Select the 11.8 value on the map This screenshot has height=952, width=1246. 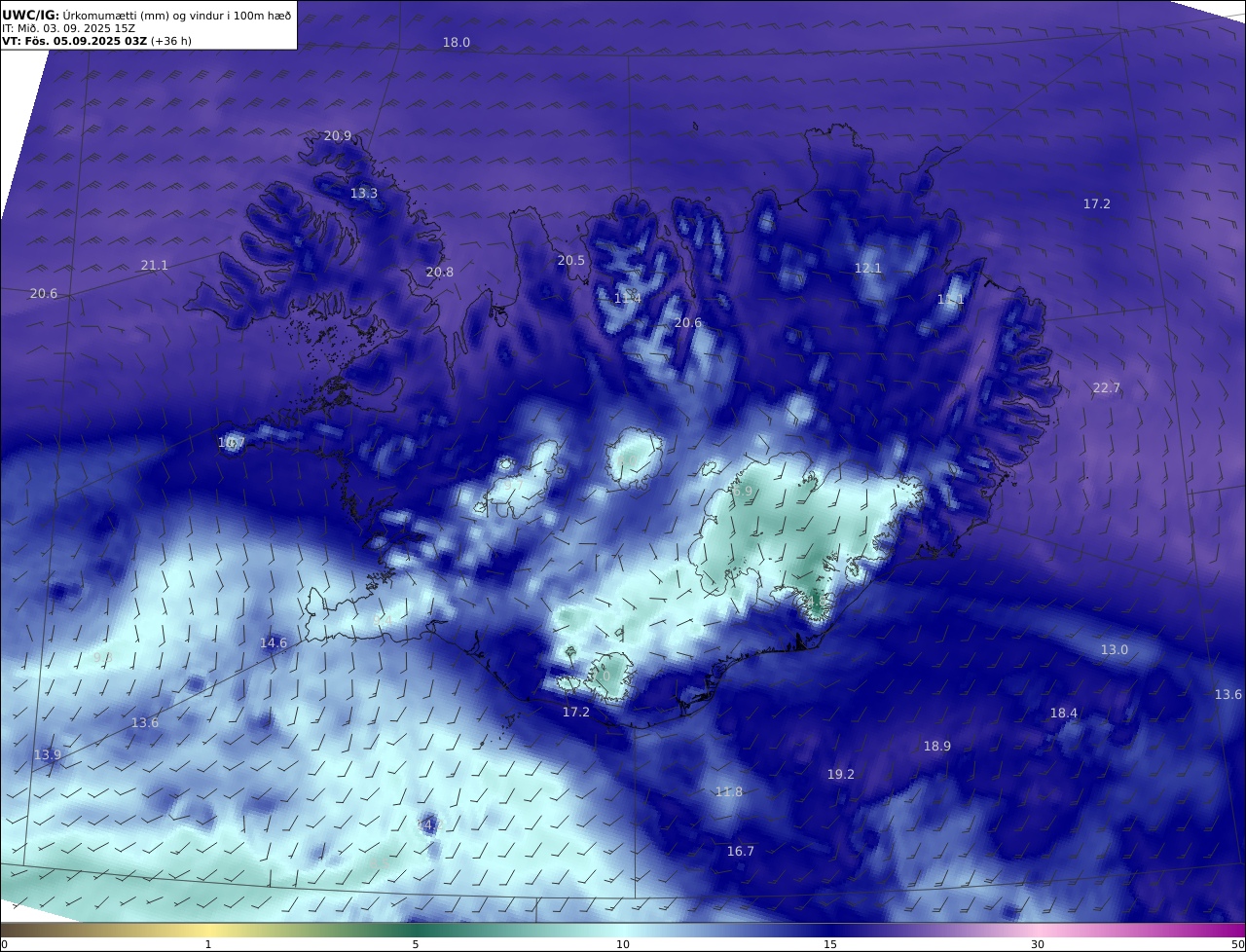point(729,792)
